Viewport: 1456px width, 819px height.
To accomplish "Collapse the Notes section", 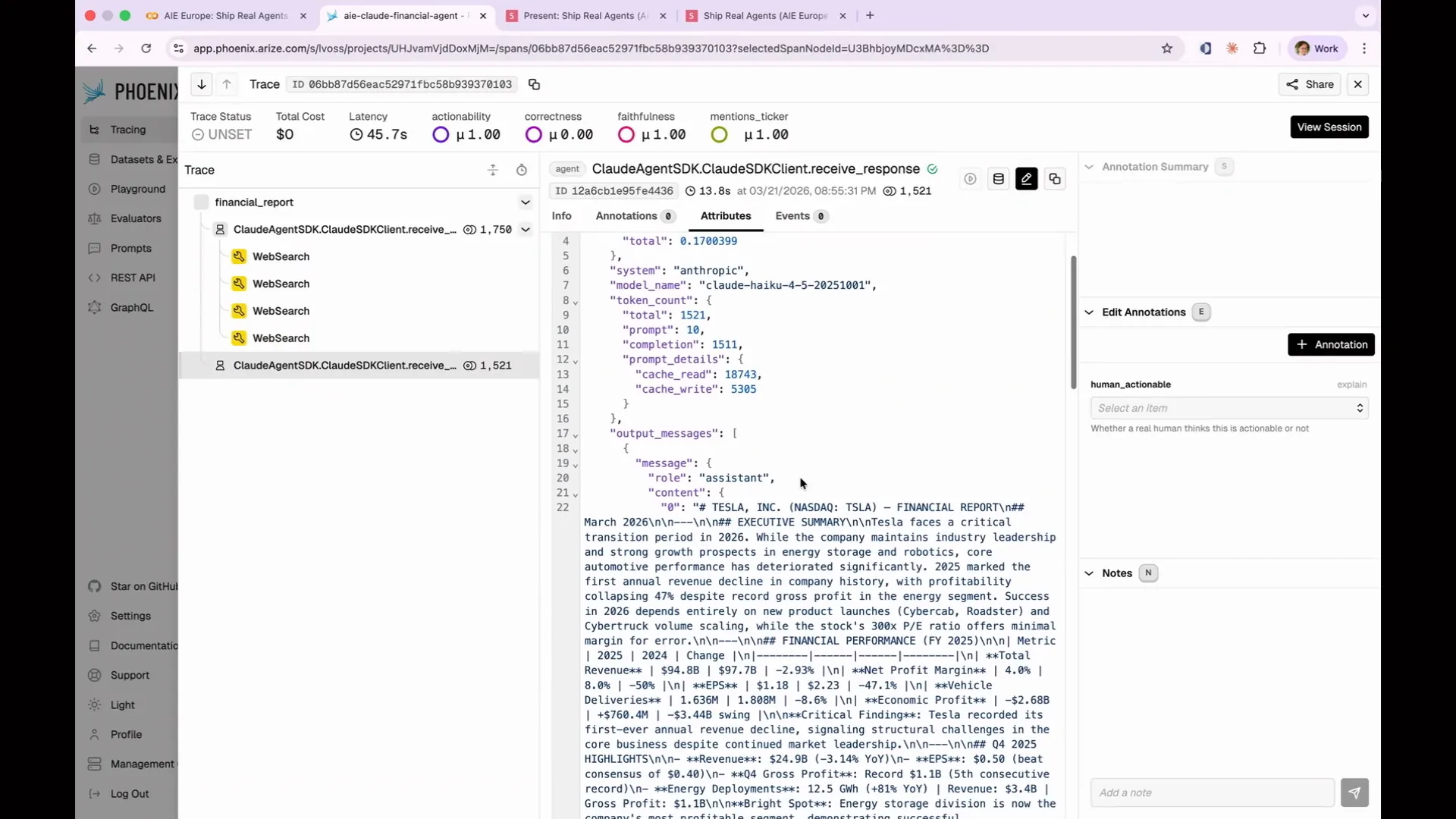I will [x=1089, y=573].
